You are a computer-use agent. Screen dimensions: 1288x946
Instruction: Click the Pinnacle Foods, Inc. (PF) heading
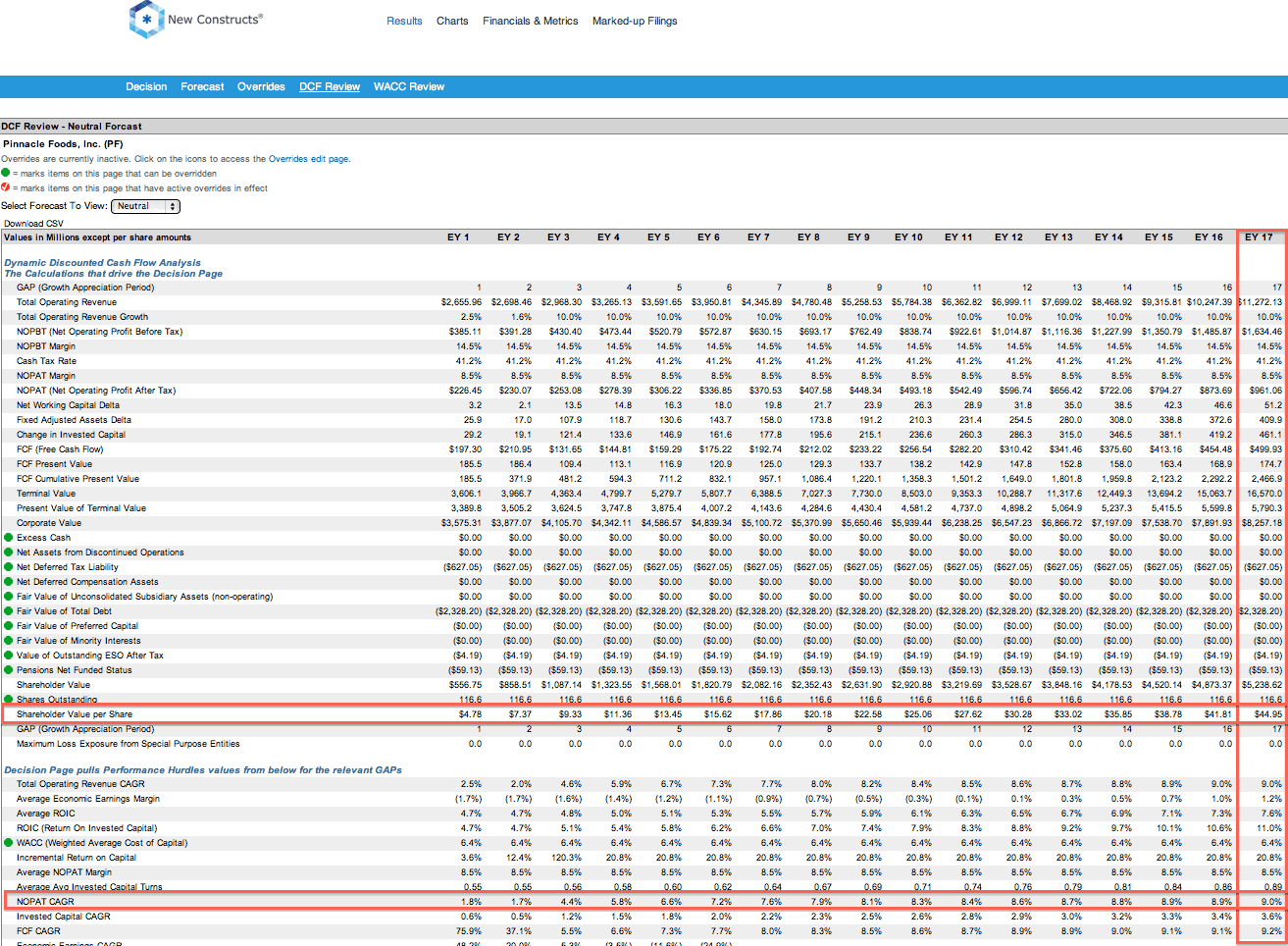pos(63,143)
